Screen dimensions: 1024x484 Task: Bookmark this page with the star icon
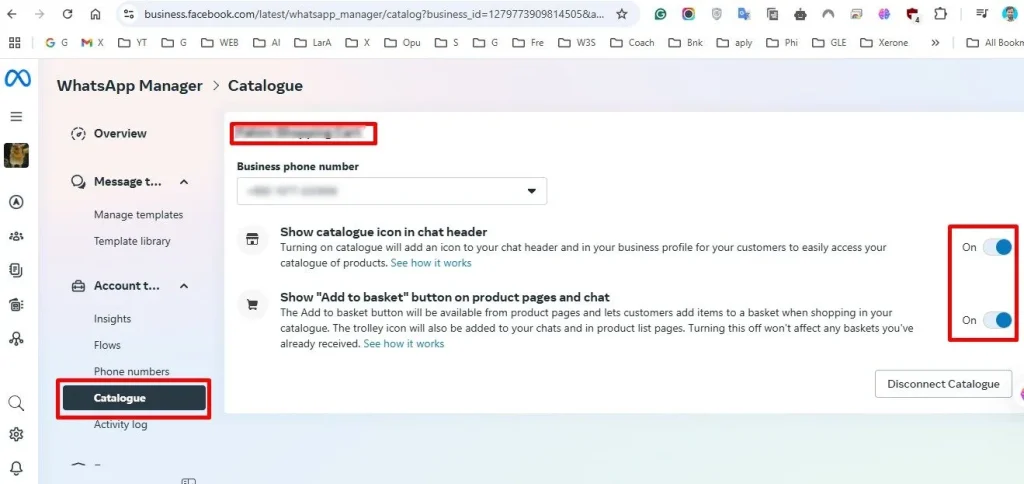point(622,14)
